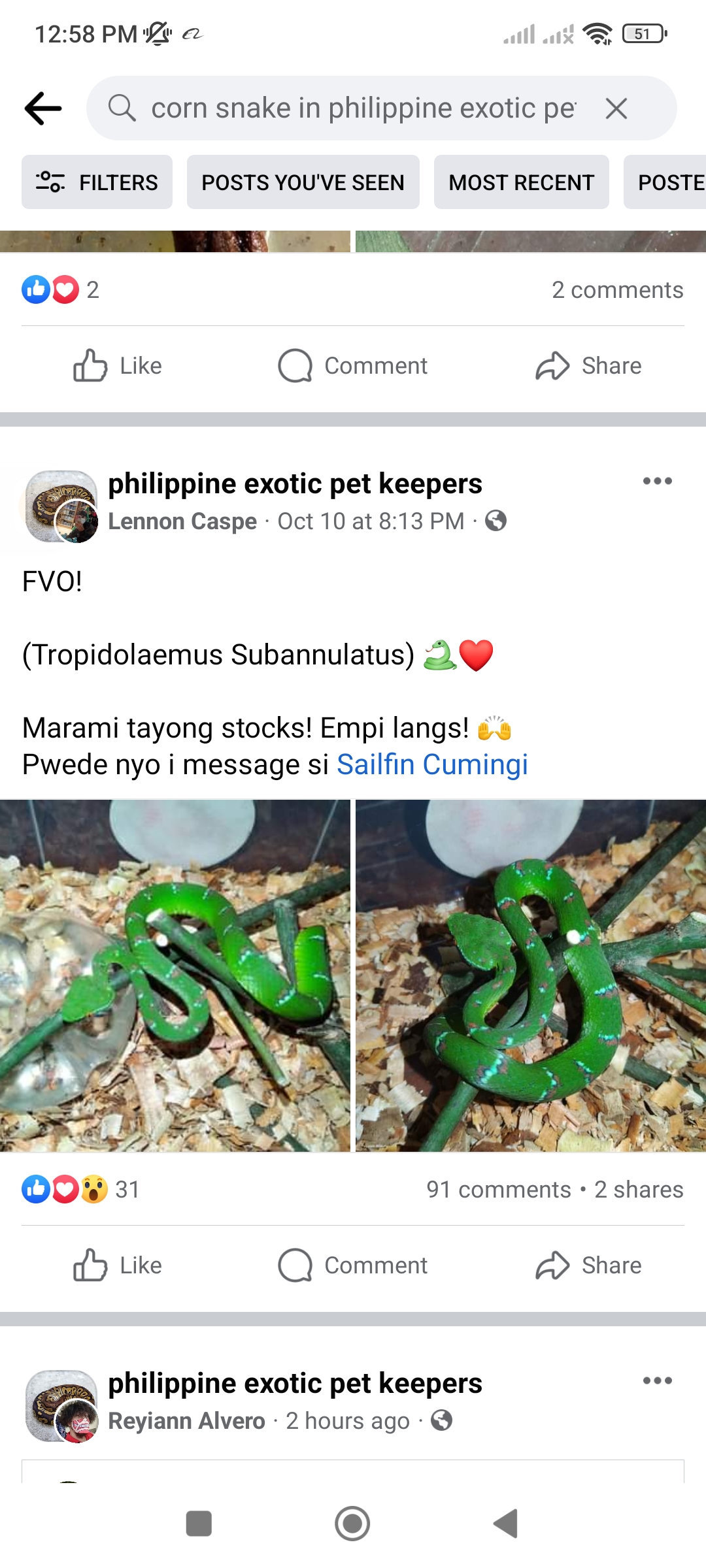Like the Tropidolaemus Subannulatus post

click(x=118, y=1266)
